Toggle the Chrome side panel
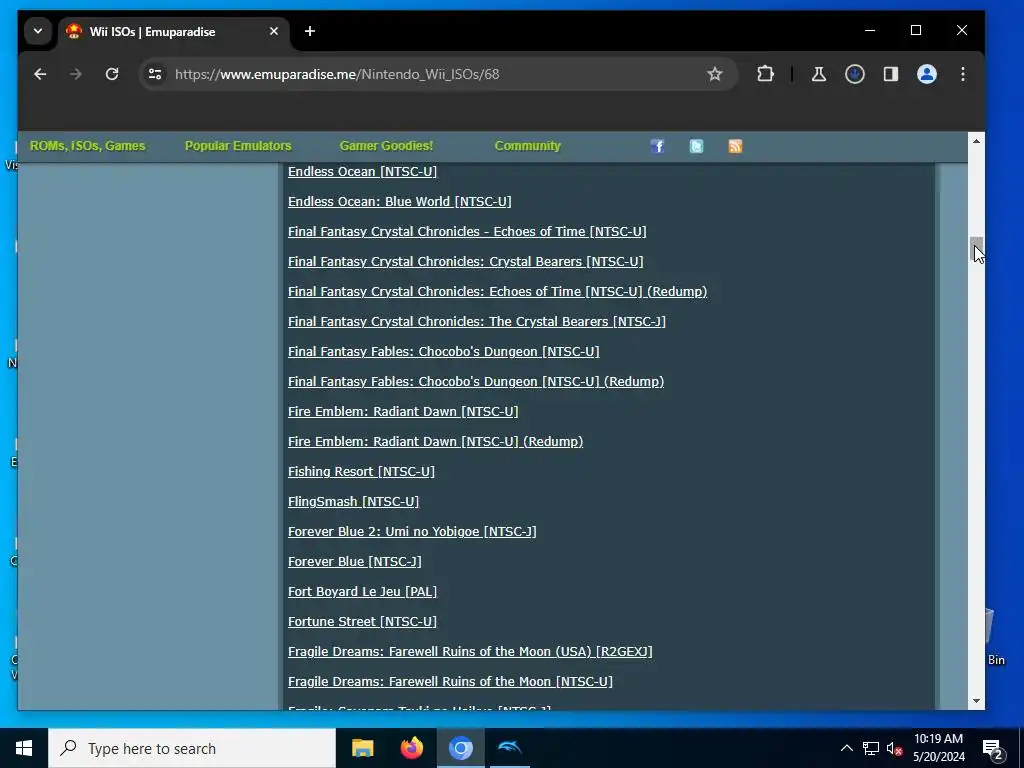The image size is (1024, 768). tap(891, 74)
